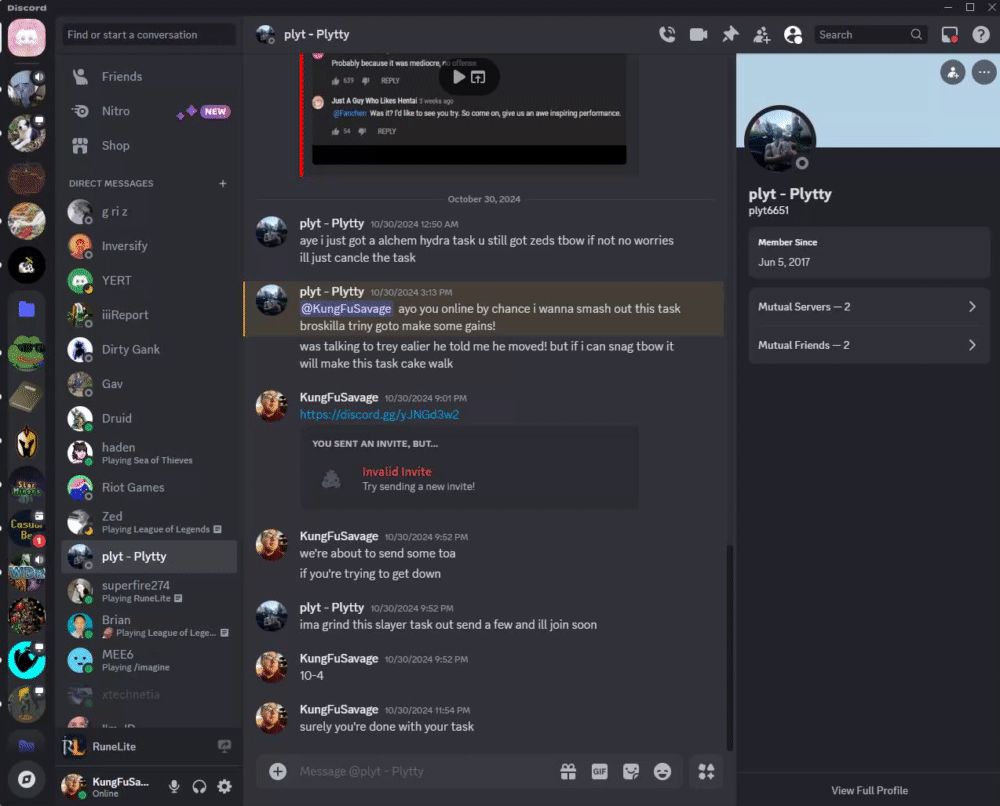Image resolution: width=1000 pixels, height=806 pixels.
Task: Open DM with Zed
Action: click(149, 522)
